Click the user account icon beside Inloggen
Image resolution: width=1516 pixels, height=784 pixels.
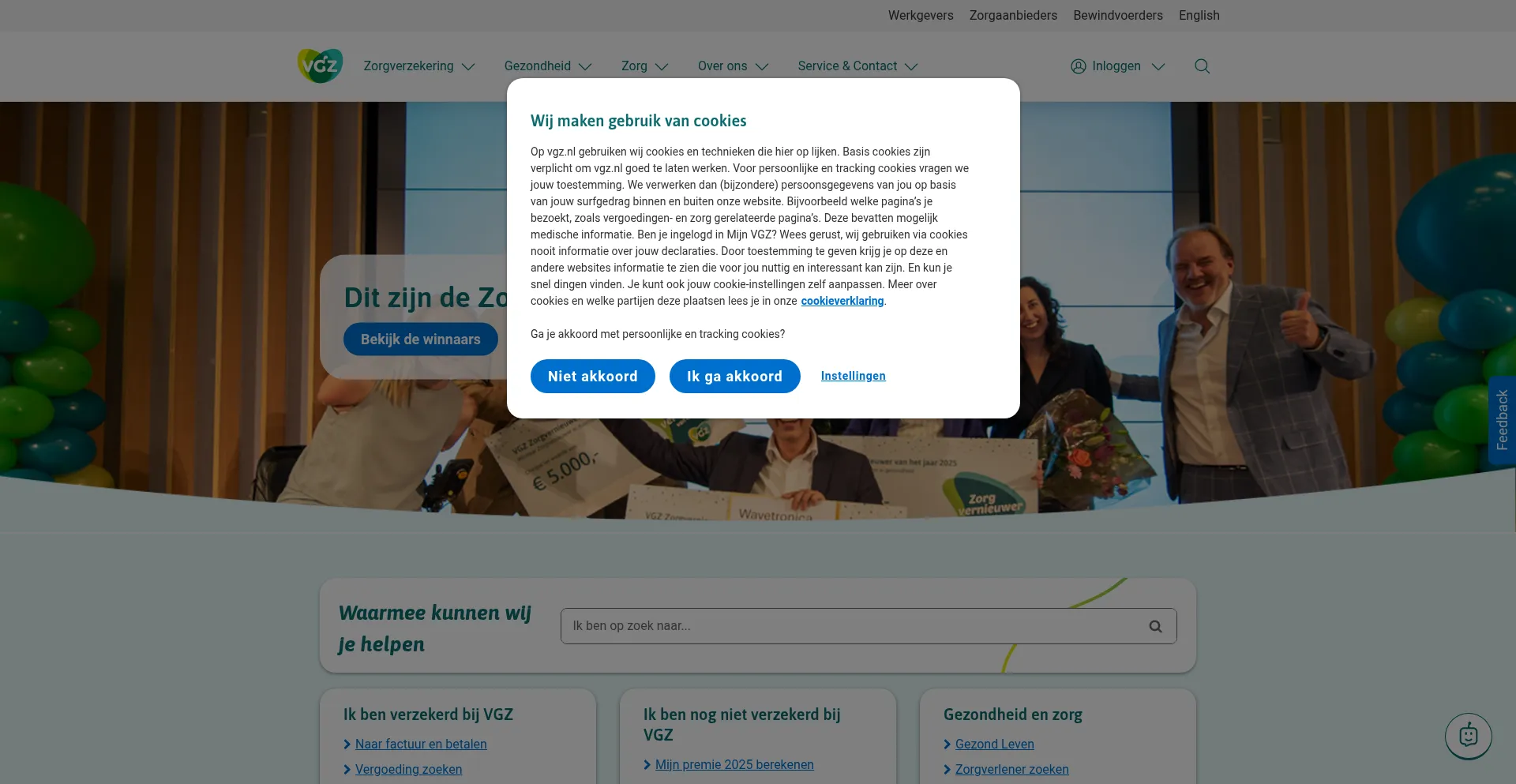(x=1079, y=66)
